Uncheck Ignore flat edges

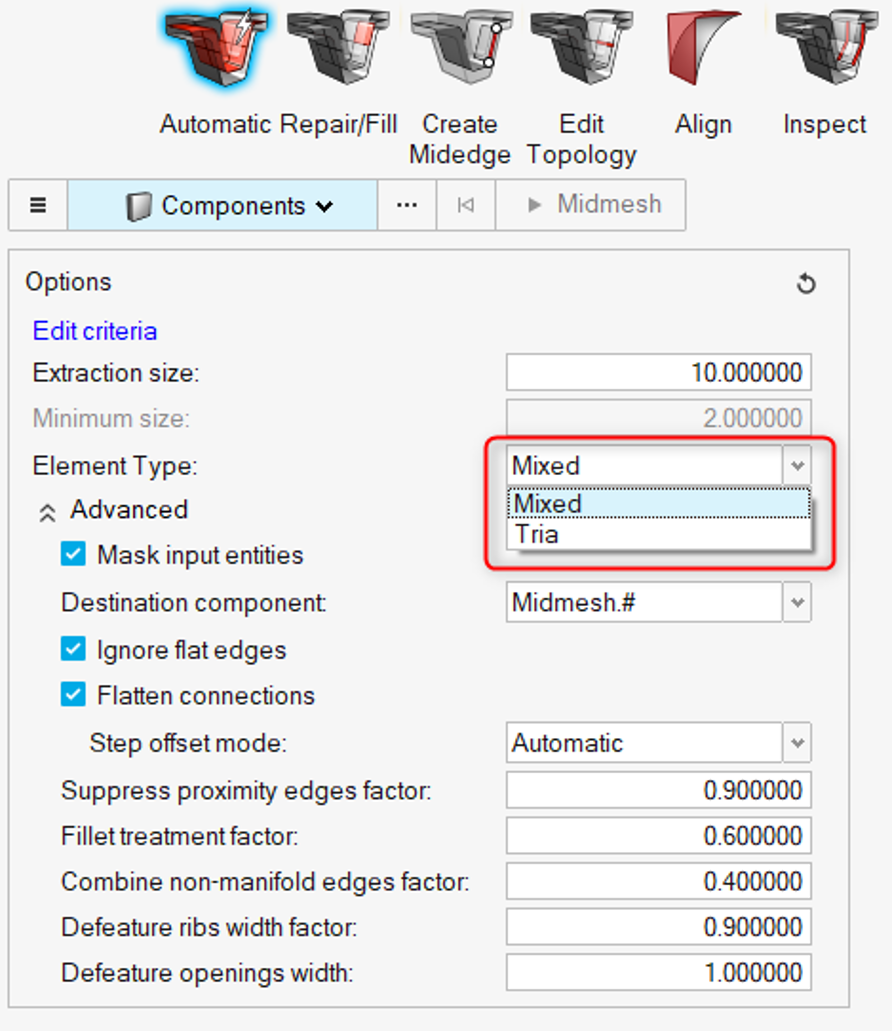pos(74,650)
